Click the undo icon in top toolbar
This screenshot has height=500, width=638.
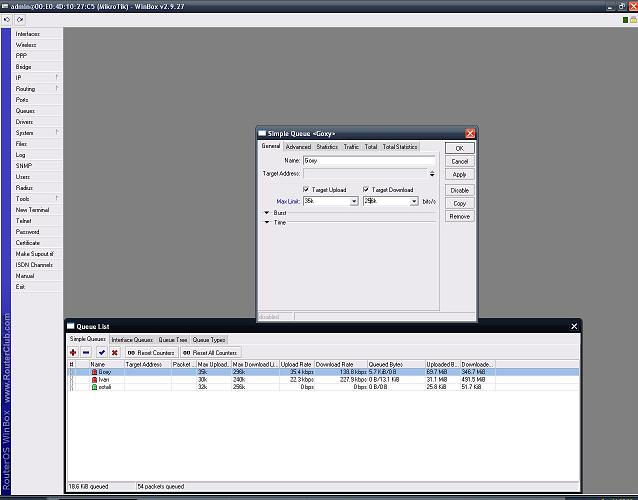[7, 20]
